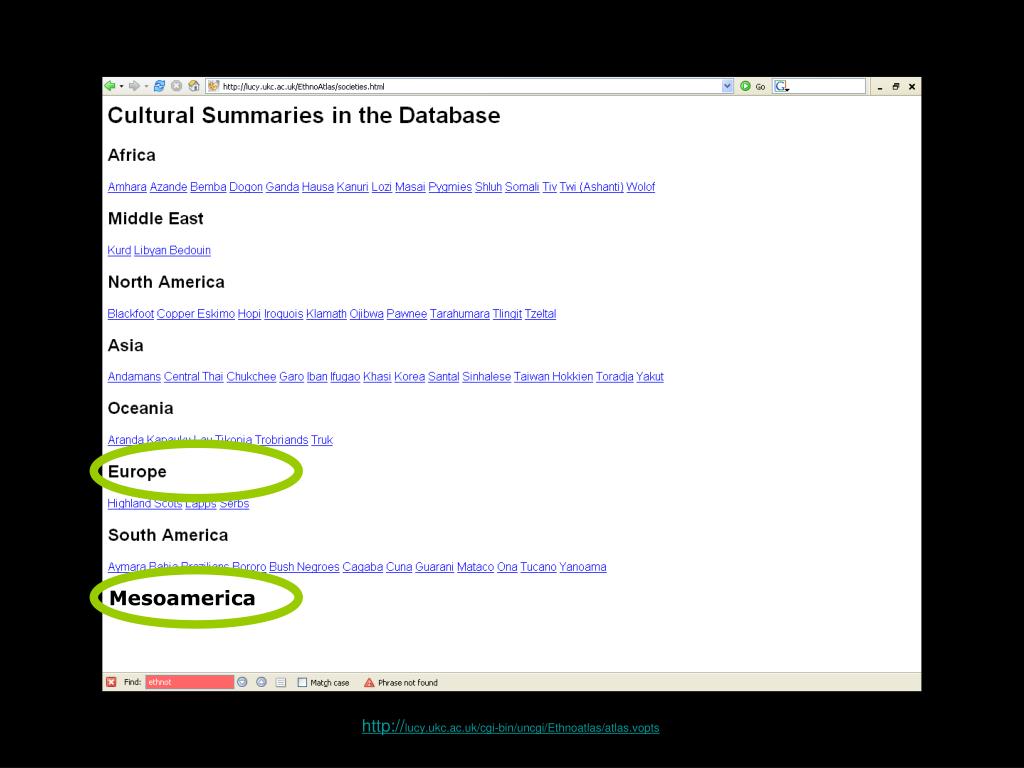
Task: Click the site favicon in address bar
Action: pos(213,86)
